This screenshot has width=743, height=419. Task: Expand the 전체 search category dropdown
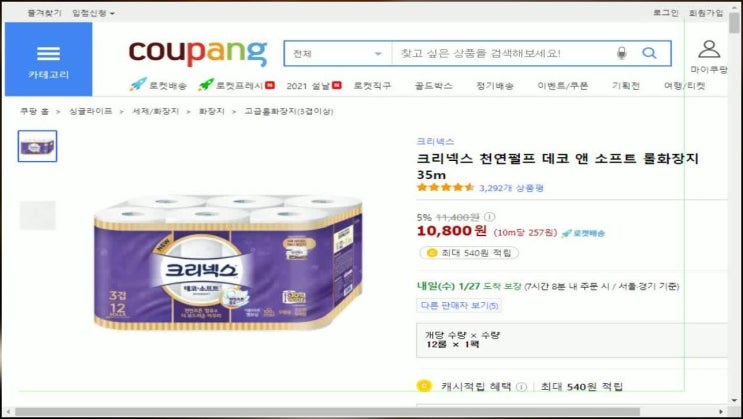[338, 53]
